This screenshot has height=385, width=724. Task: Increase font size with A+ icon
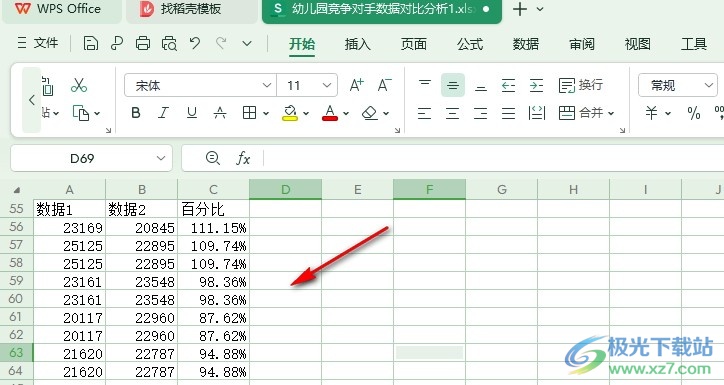coord(356,85)
